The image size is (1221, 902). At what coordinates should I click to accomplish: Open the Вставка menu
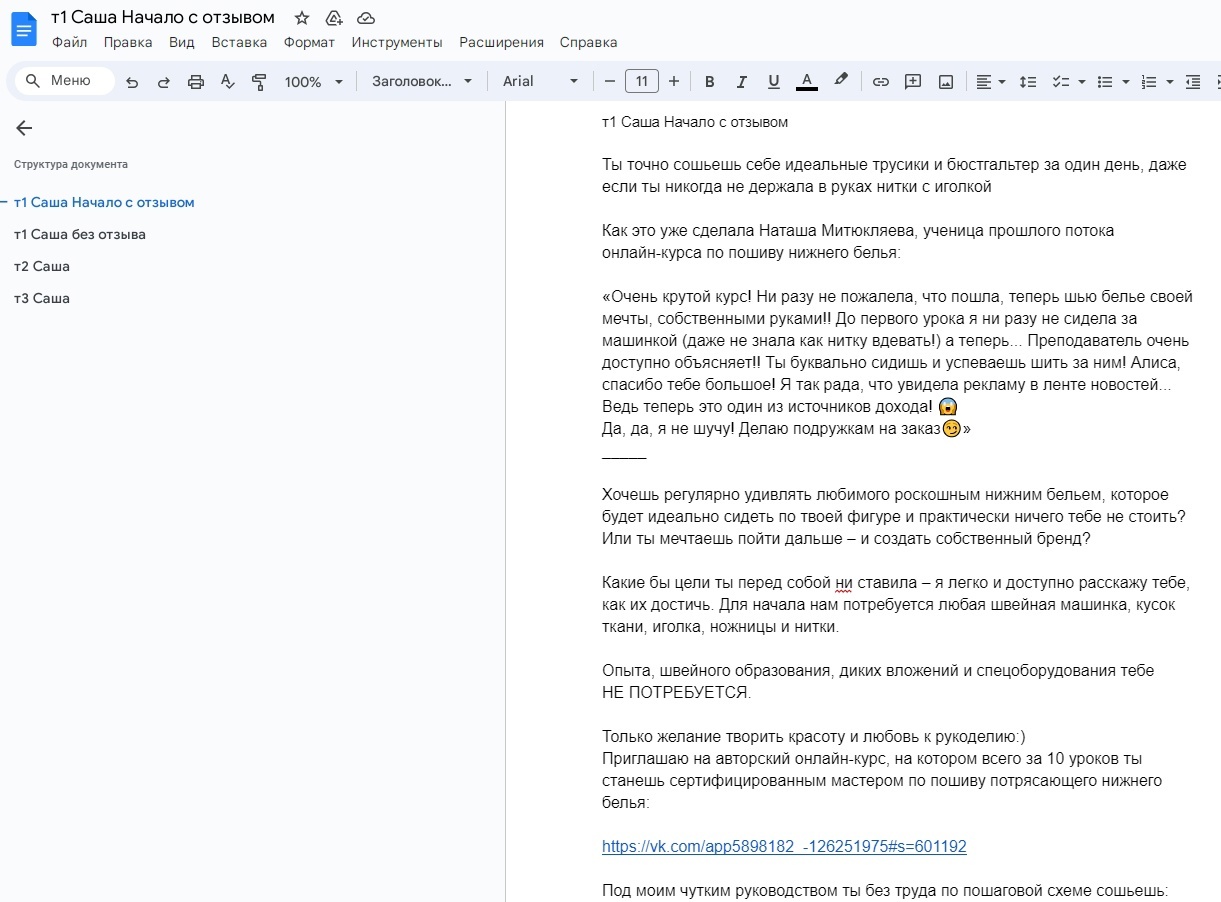239,42
